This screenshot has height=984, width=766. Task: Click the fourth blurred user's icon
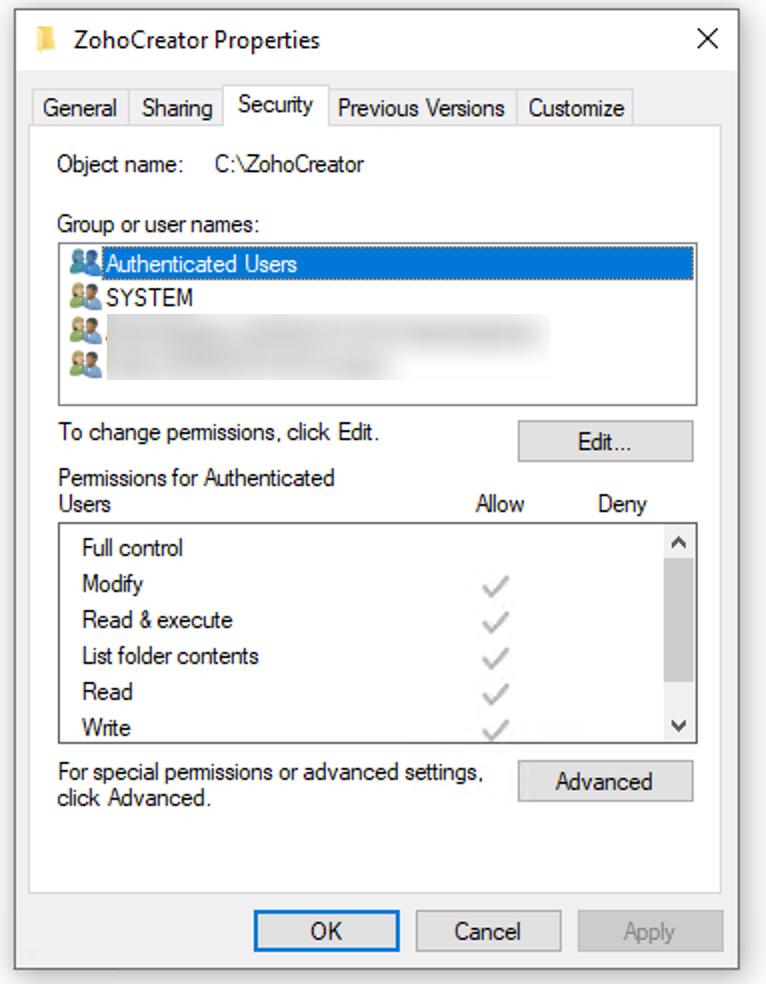pos(86,362)
